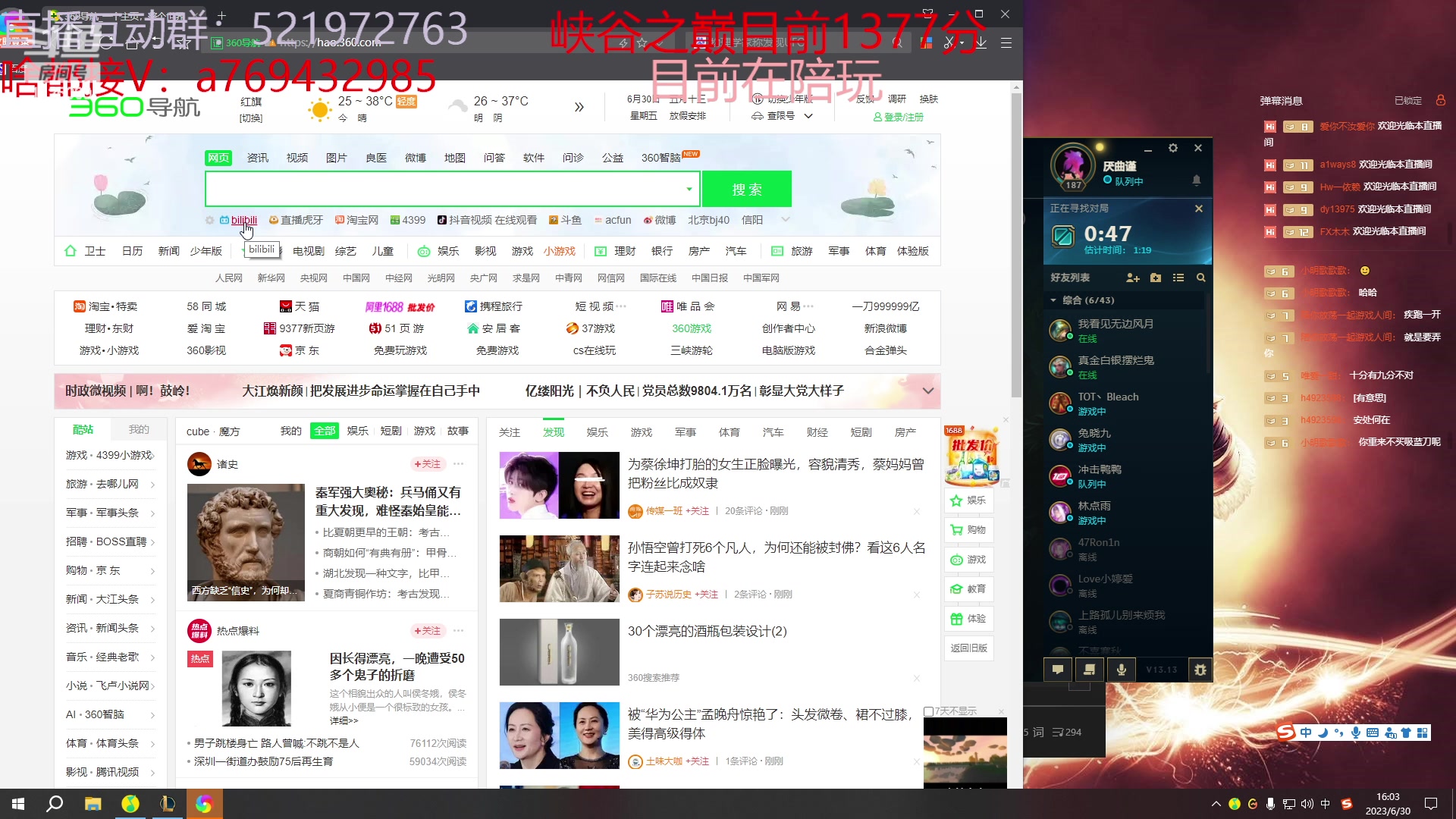Open missions scroll icon in League footer

point(1090,670)
